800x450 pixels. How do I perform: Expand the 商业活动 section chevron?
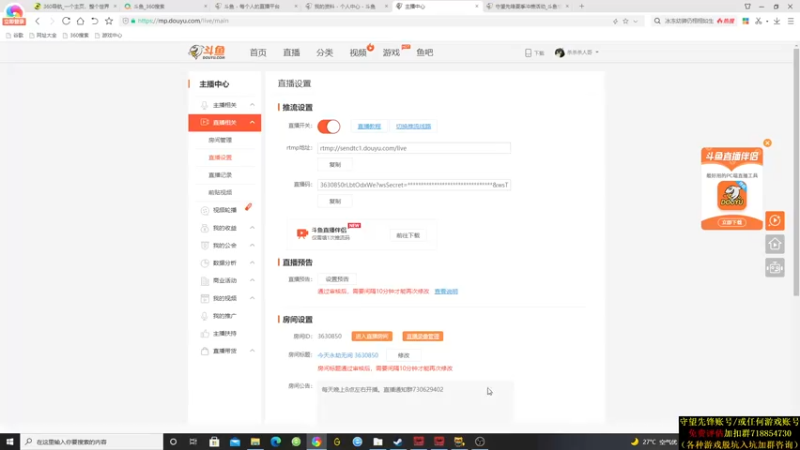(252, 280)
